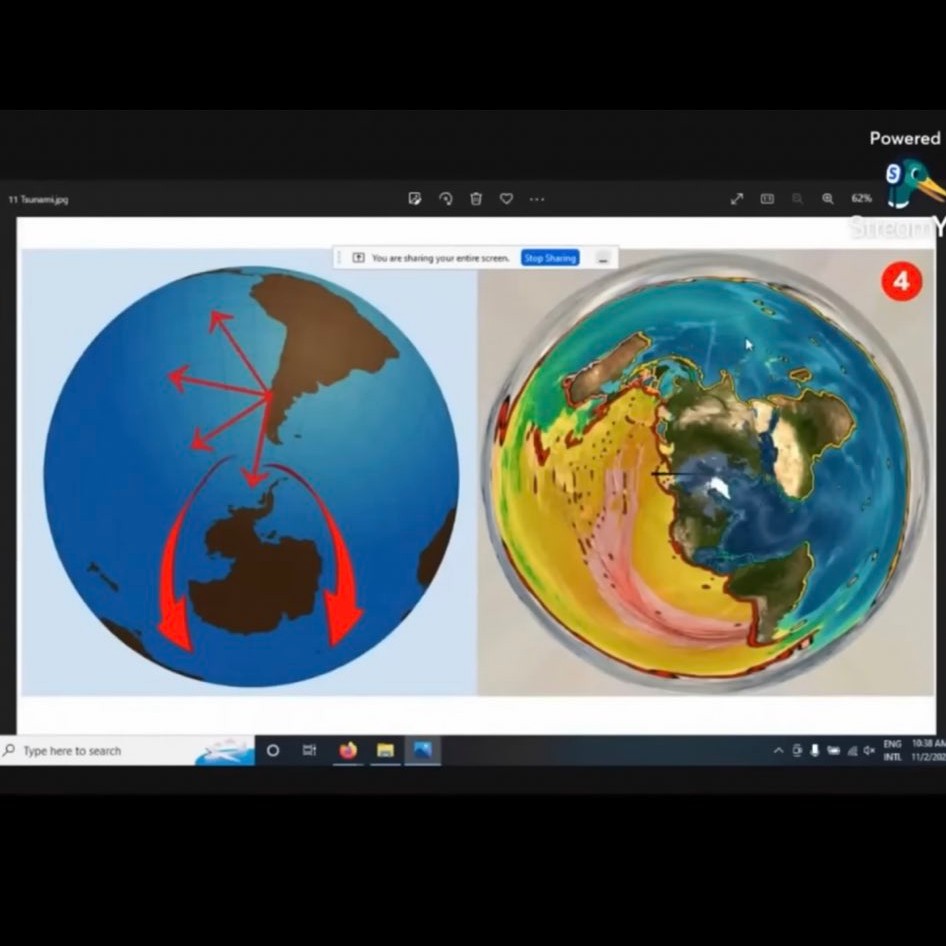Click the microphone tray icon
The height and width of the screenshot is (946, 946).
coord(814,751)
